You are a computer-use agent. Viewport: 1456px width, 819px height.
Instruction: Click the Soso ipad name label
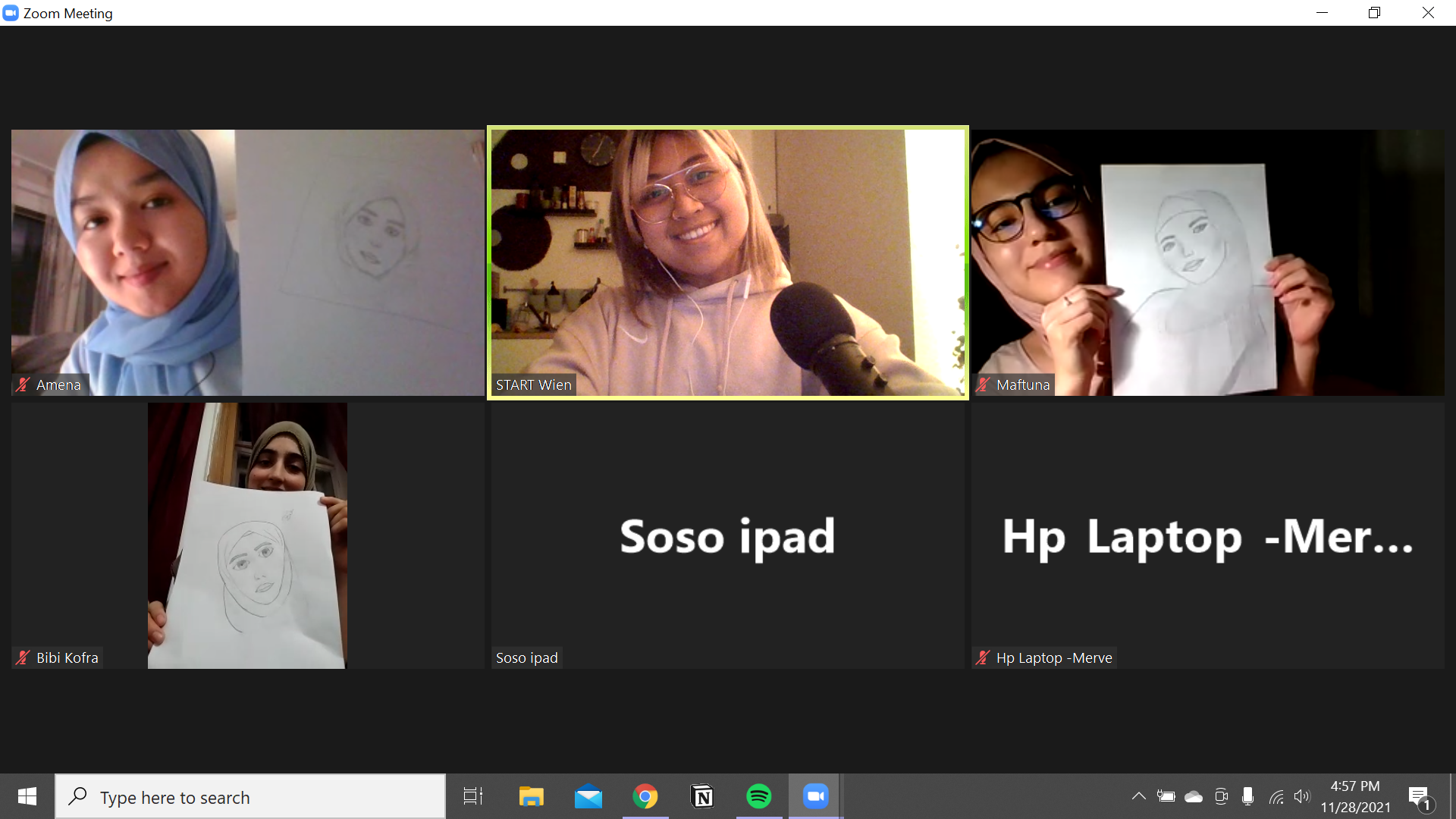click(x=526, y=657)
